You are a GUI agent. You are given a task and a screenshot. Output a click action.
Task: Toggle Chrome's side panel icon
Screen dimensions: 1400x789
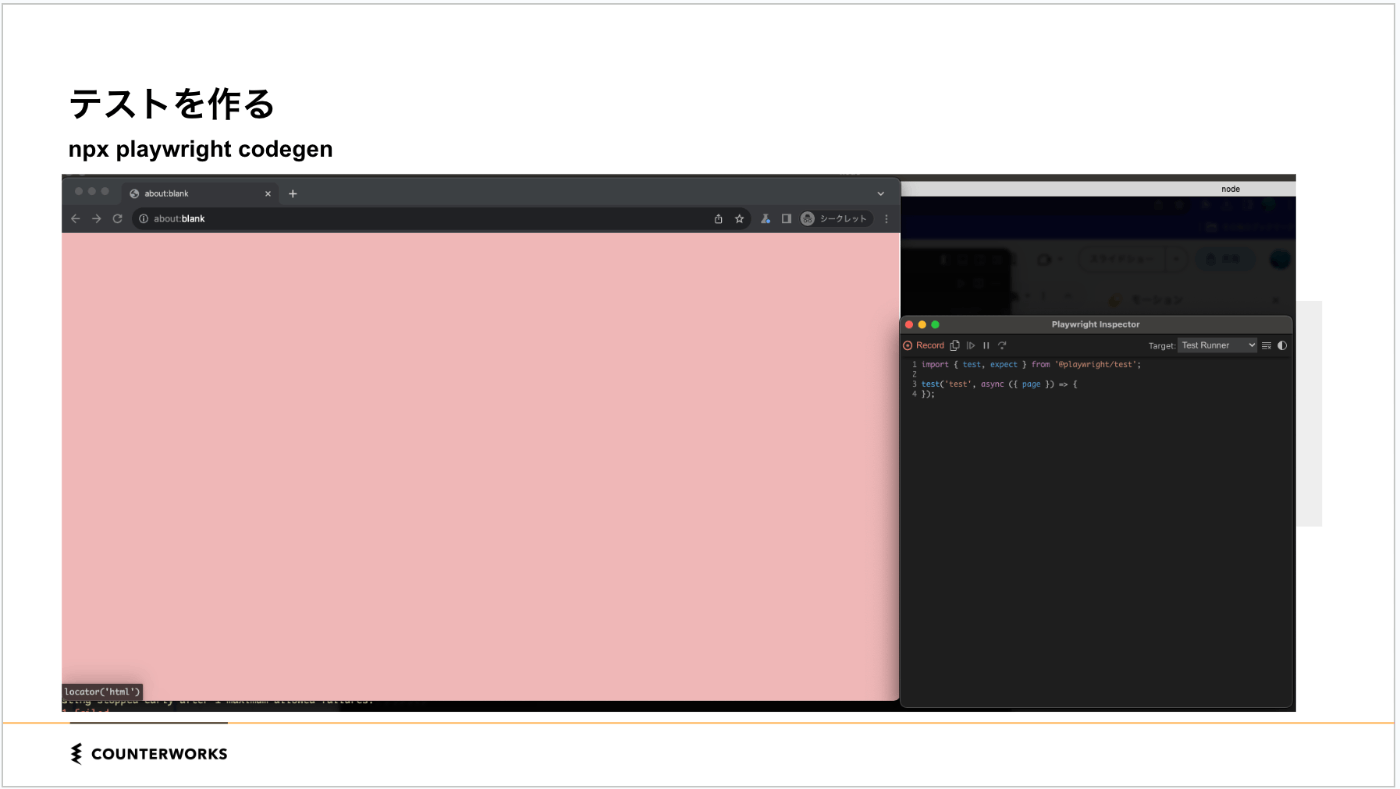click(x=786, y=218)
